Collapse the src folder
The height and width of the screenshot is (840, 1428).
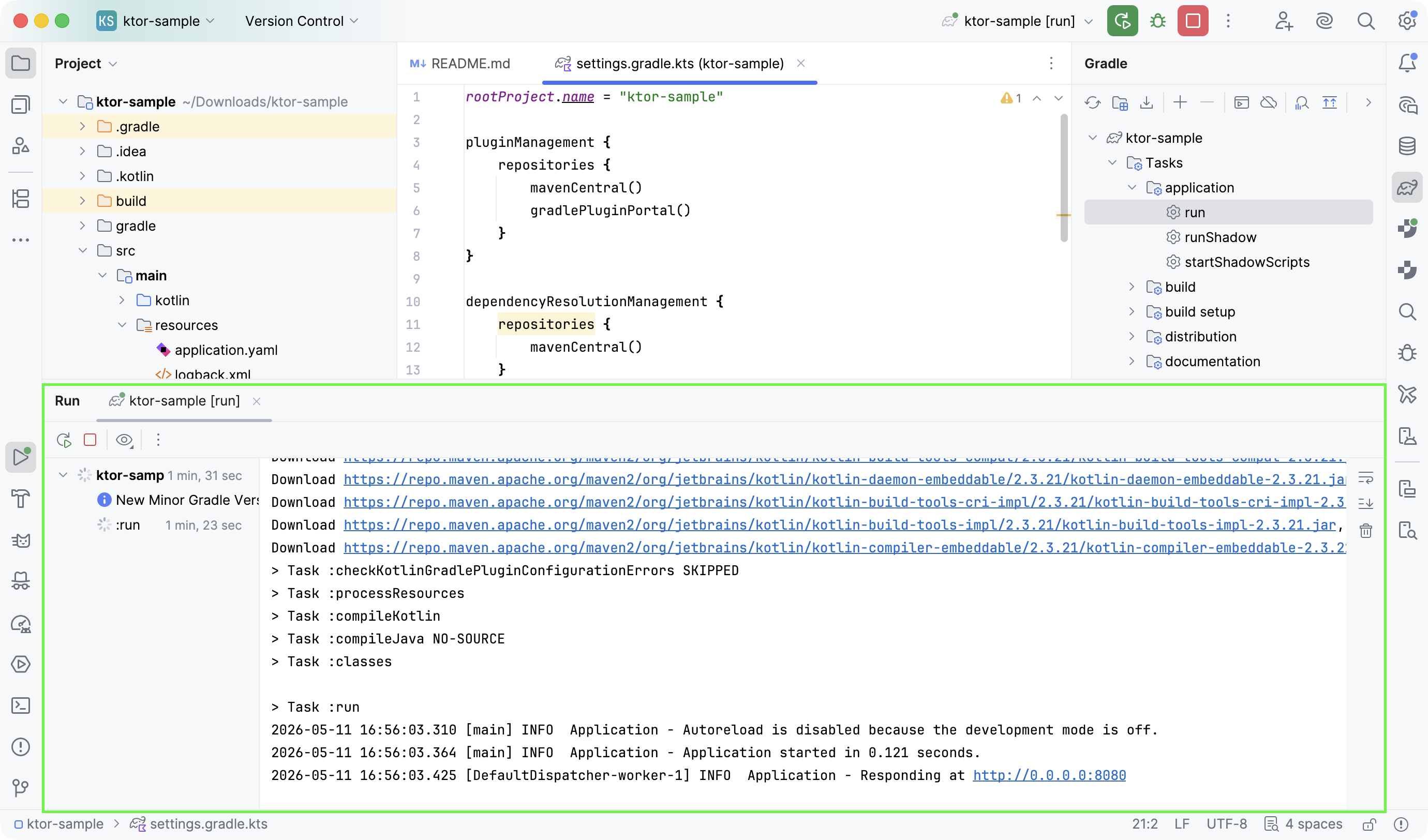point(82,250)
